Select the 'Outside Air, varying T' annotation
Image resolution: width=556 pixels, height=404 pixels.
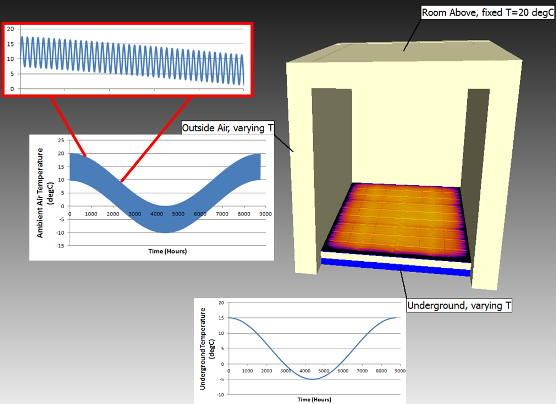228,127
